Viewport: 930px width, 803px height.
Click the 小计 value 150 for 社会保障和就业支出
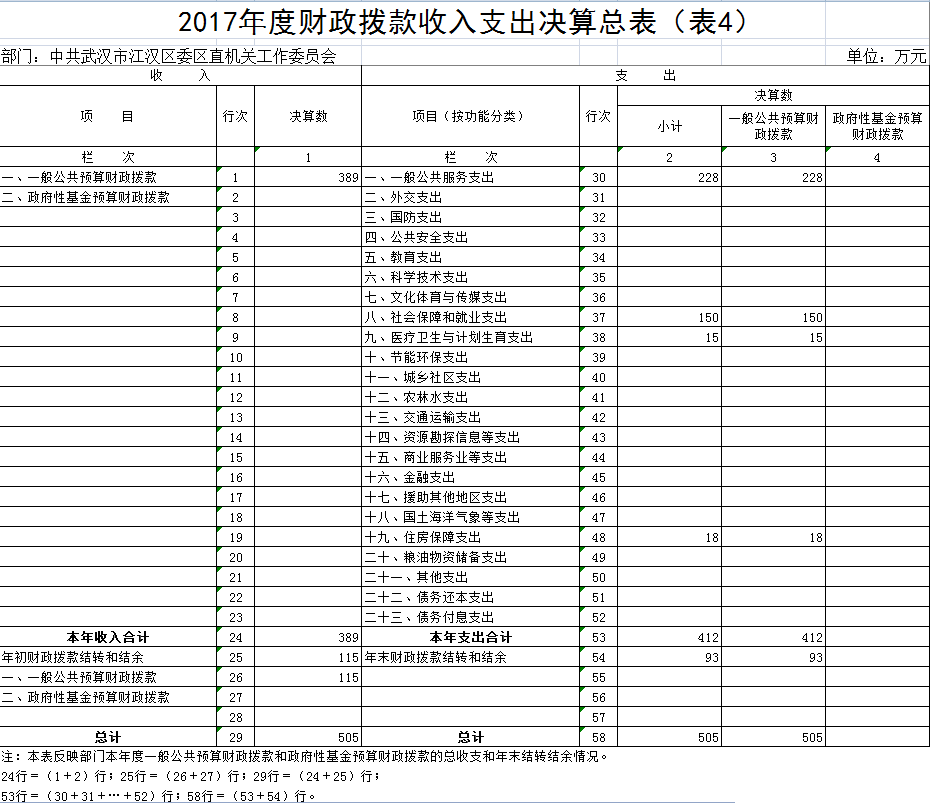669,317
